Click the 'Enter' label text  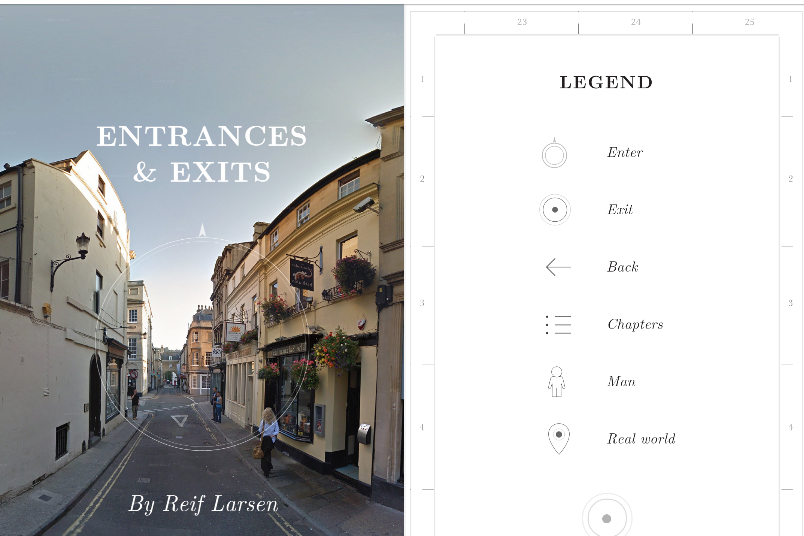625,152
